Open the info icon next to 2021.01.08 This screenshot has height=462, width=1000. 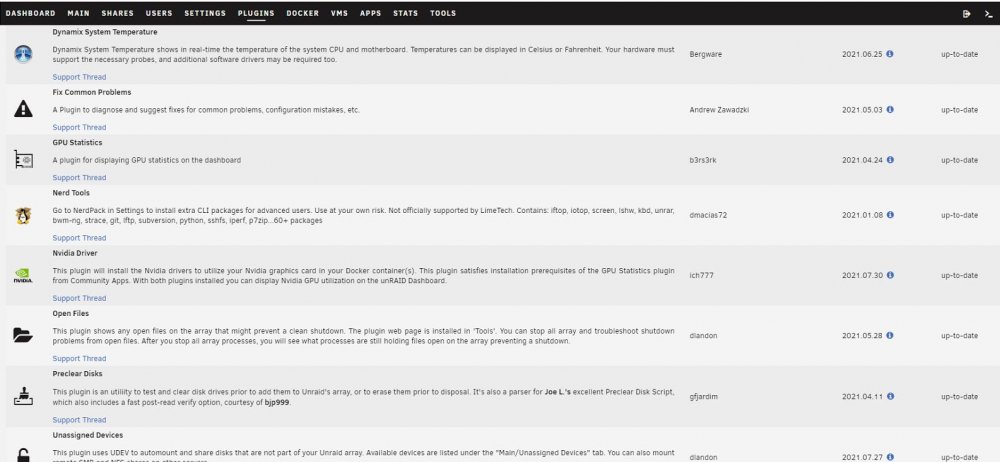890,215
